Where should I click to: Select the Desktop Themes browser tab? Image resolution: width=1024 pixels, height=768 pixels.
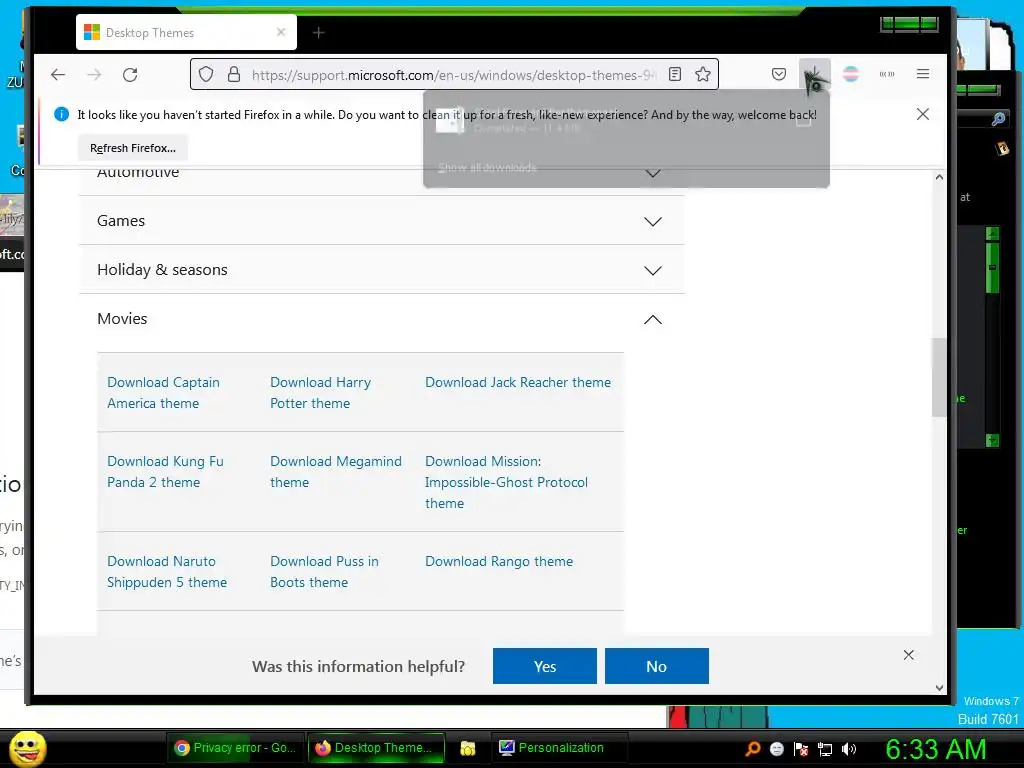186,33
